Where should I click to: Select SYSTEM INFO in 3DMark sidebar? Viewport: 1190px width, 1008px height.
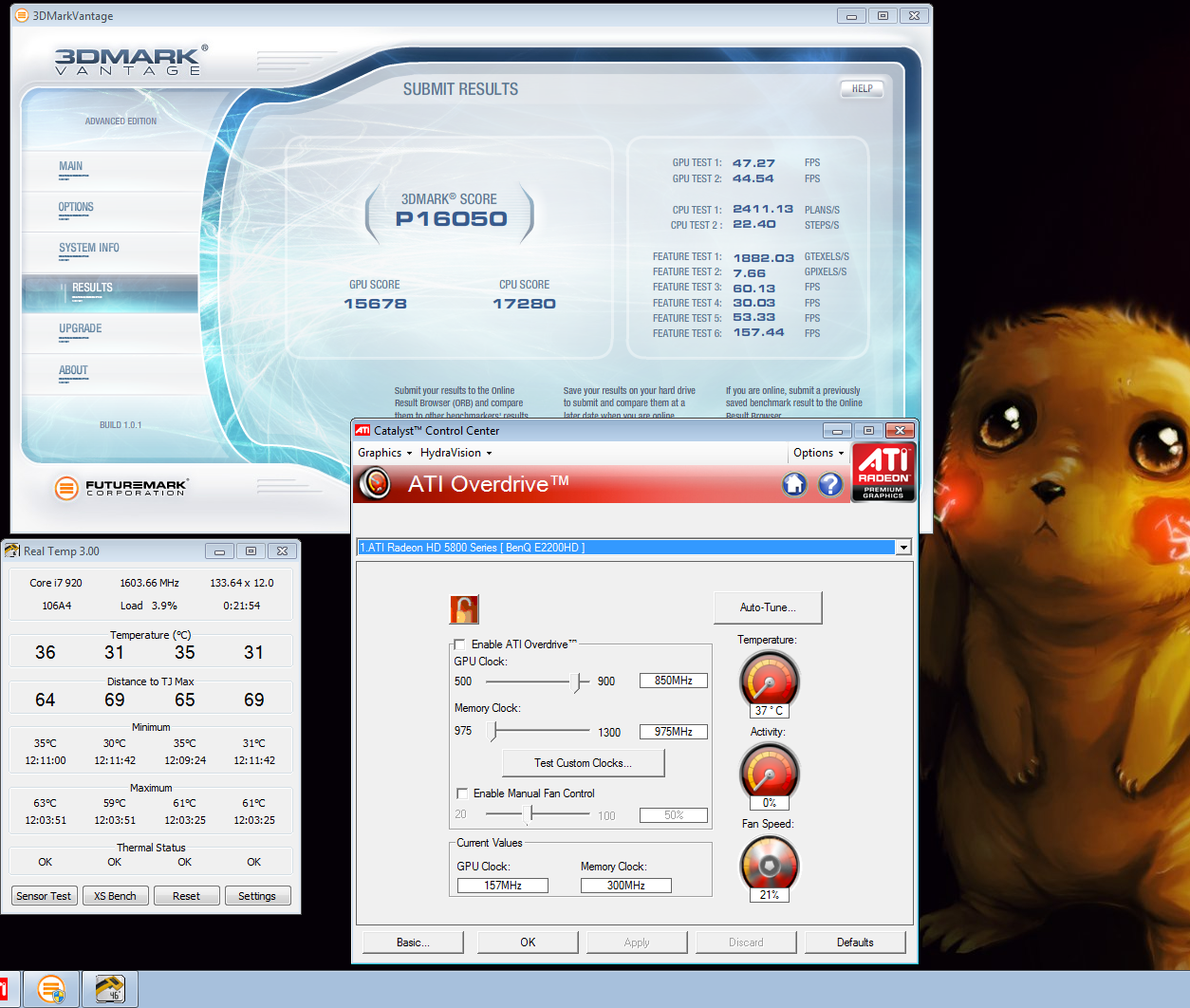(x=110, y=252)
